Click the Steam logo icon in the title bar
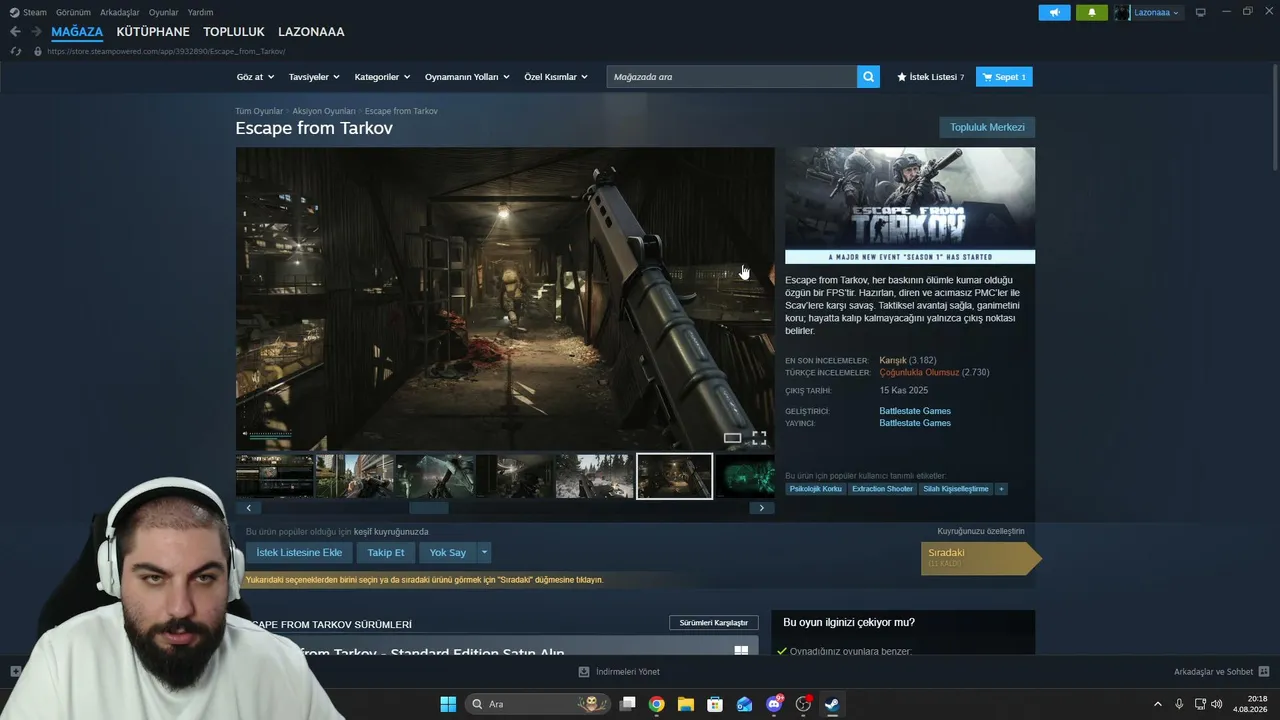This screenshot has height=720, width=1280. point(14,12)
